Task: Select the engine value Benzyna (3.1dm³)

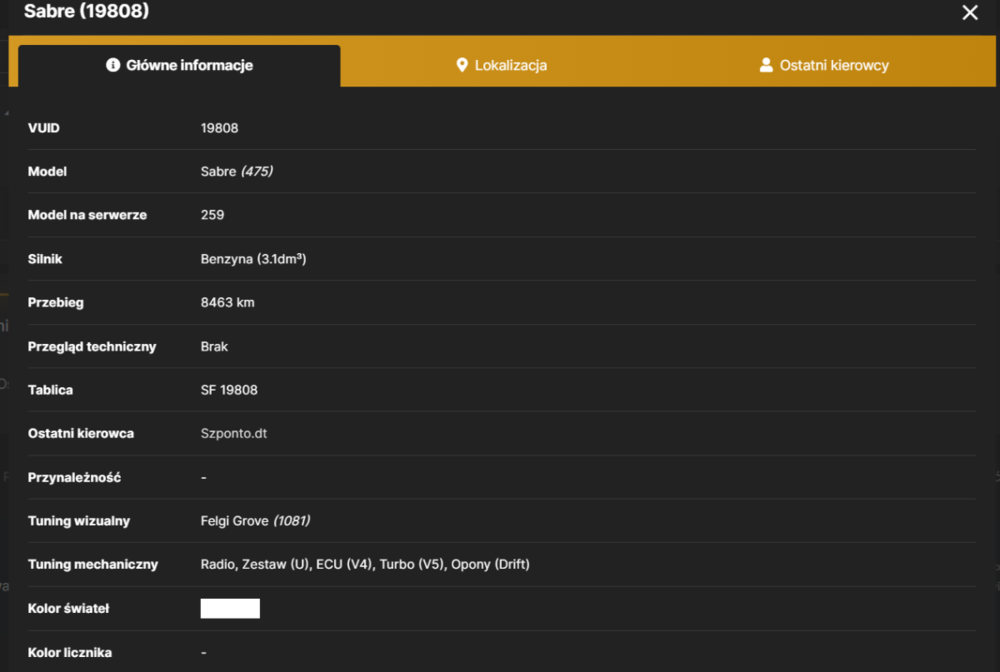Action: 253,259
